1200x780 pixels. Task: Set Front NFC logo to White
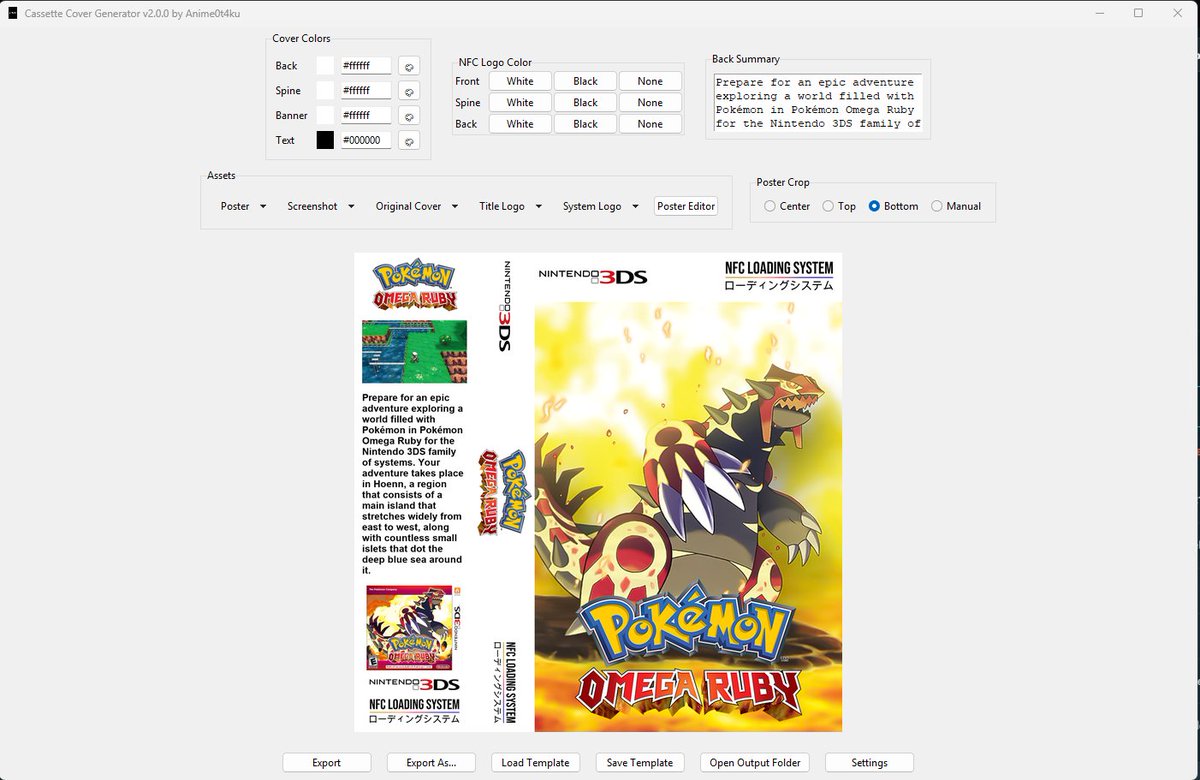point(520,81)
